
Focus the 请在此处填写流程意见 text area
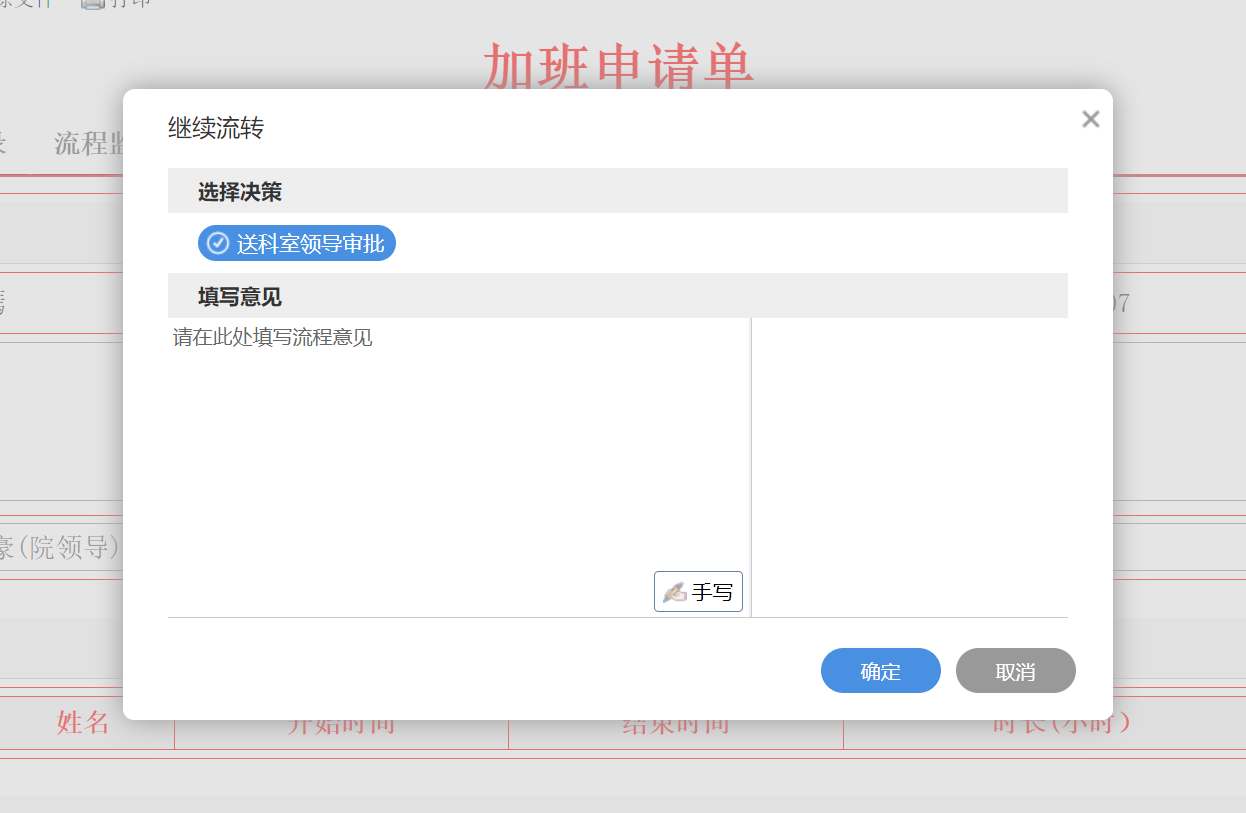click(x=458, y=450)
